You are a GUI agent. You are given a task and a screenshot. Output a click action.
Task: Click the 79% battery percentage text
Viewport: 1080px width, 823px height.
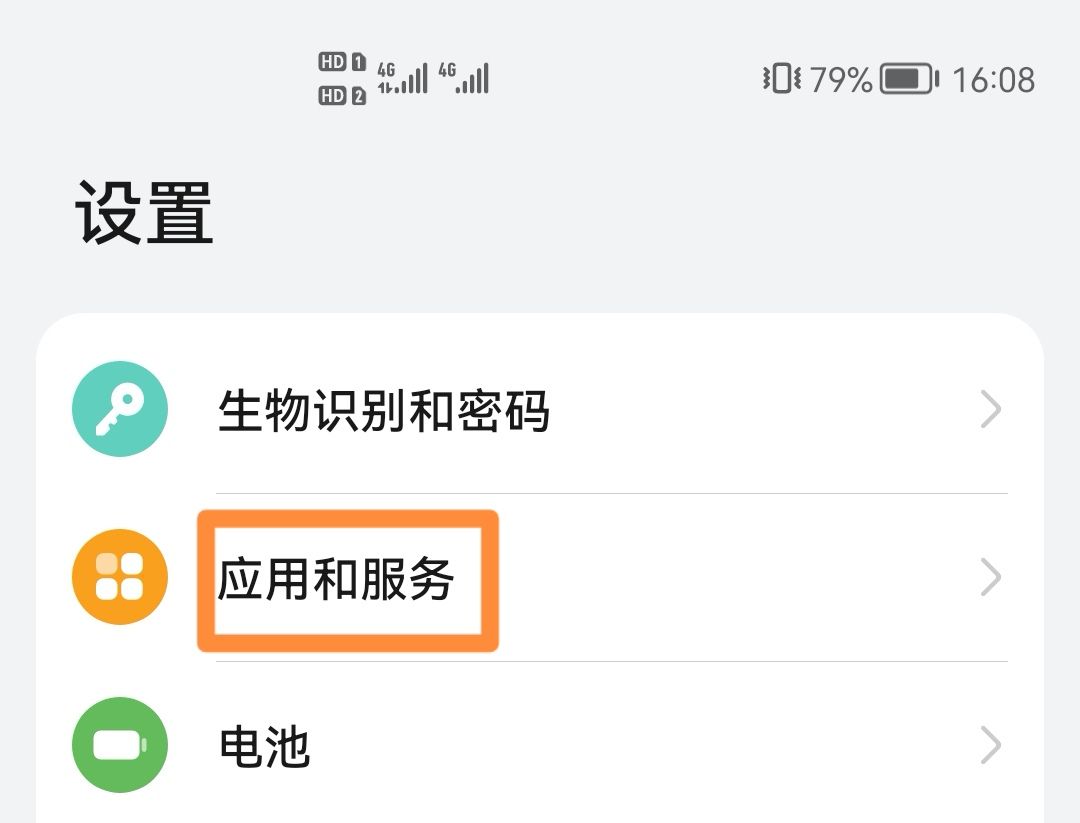tap(841, 79)
